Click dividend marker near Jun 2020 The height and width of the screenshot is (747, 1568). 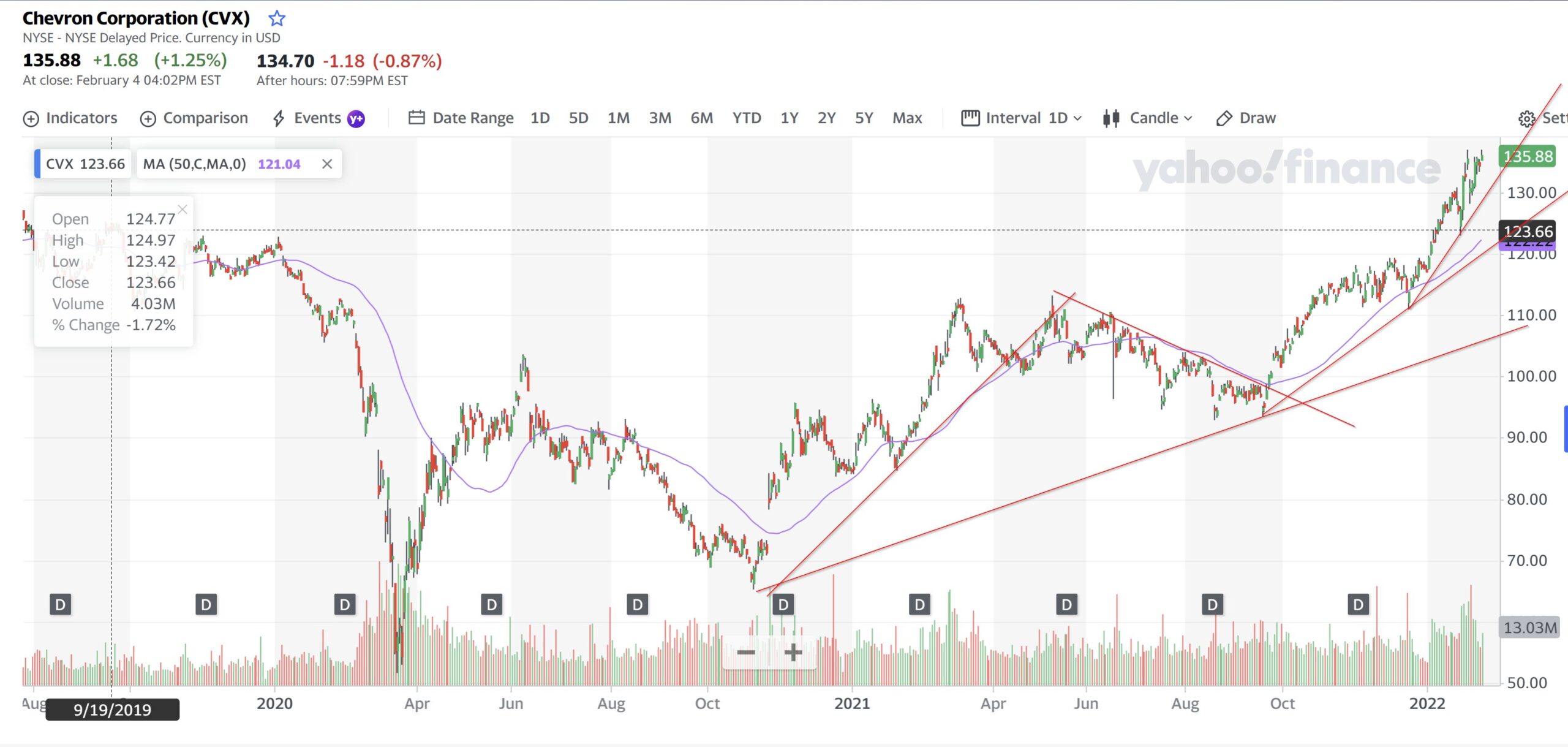[x=491, y=605]
